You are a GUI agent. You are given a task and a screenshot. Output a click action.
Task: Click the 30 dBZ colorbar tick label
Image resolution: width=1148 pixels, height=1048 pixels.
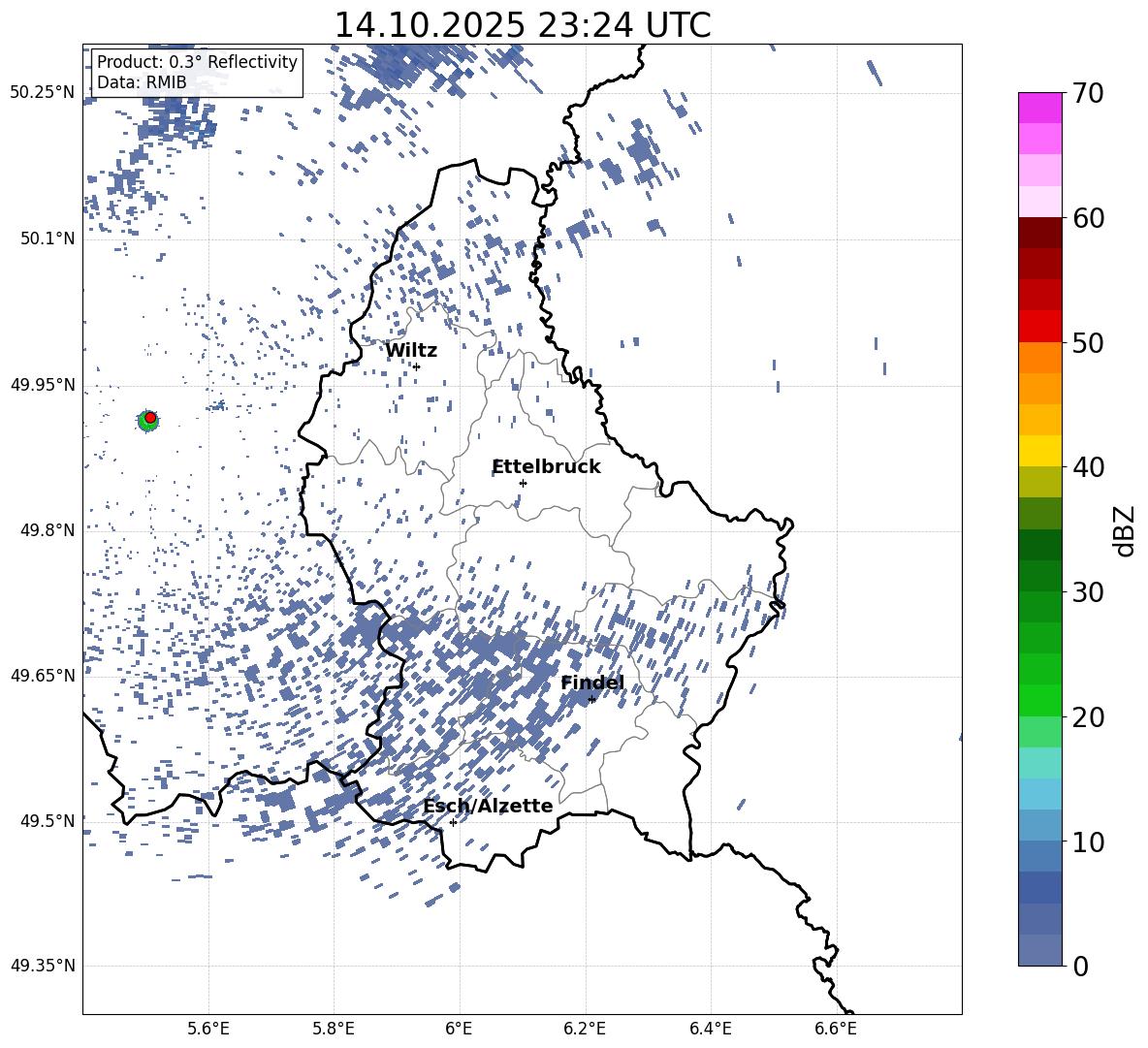[x=1088, y=592]
